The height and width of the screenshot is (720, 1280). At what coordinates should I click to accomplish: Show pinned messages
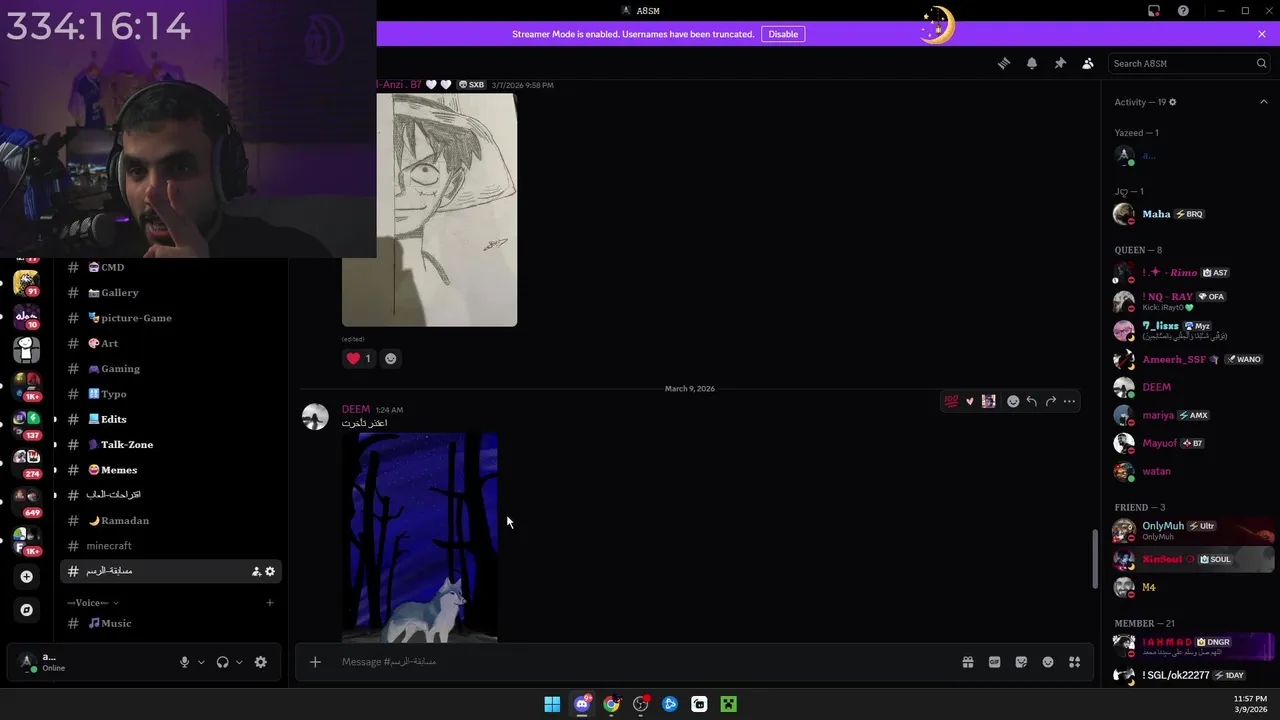pos(1060,63)
